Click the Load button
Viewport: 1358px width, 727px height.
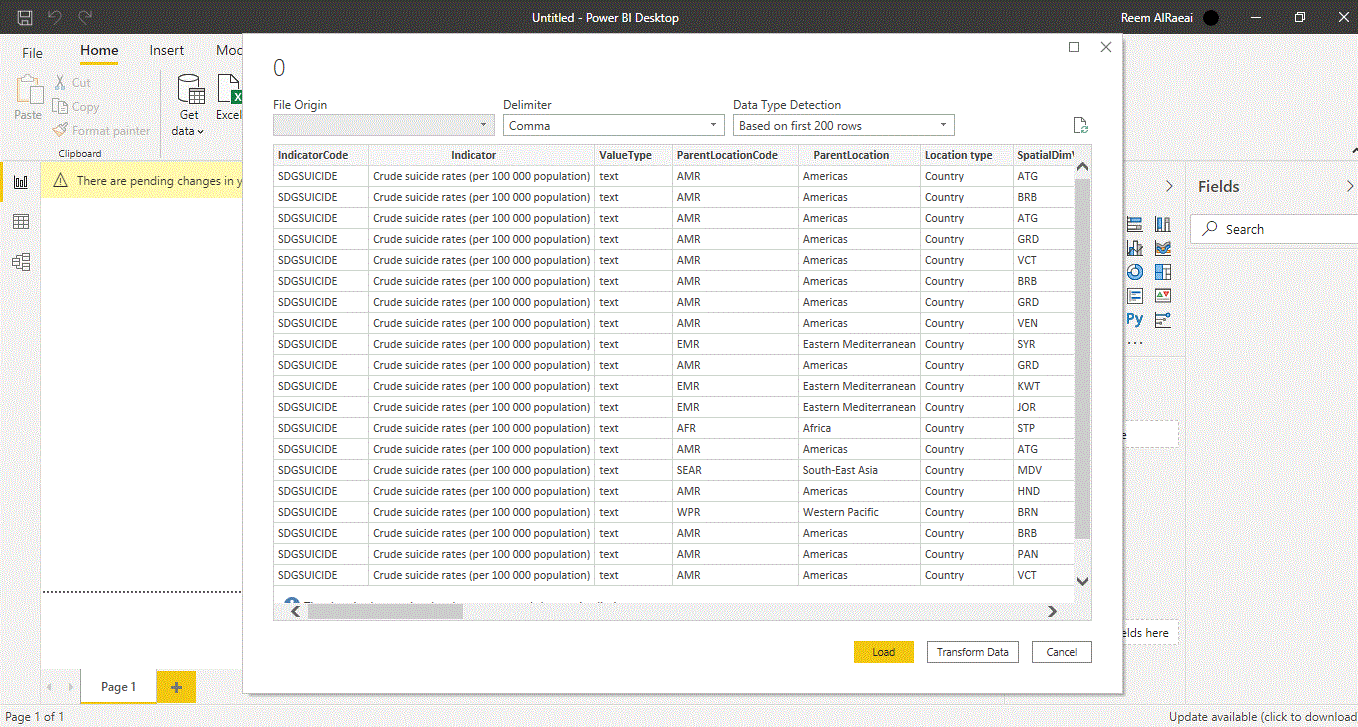pyautogui.click(x=884, y=652)
